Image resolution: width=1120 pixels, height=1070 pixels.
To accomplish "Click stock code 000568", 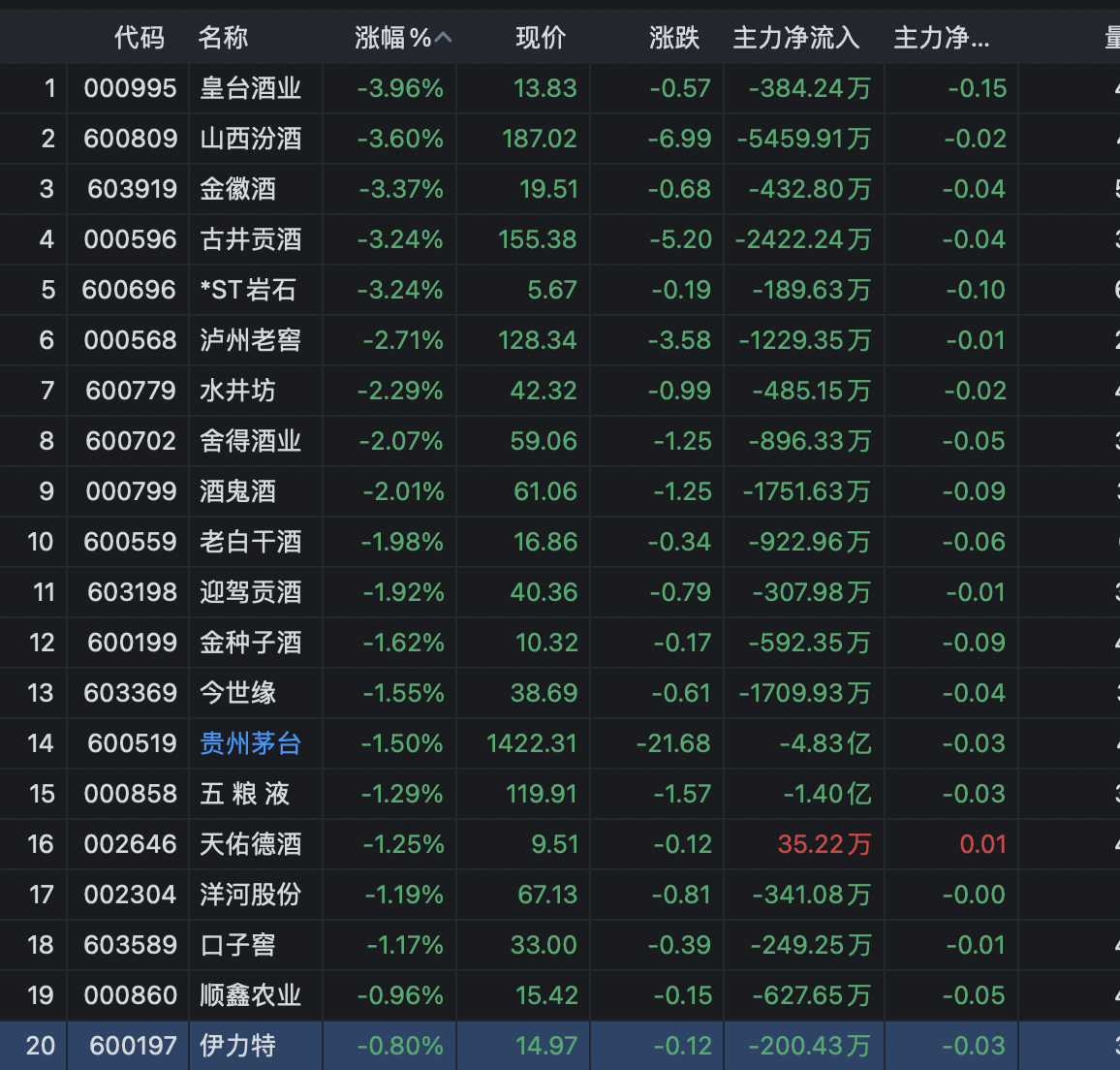I will 130,340.
